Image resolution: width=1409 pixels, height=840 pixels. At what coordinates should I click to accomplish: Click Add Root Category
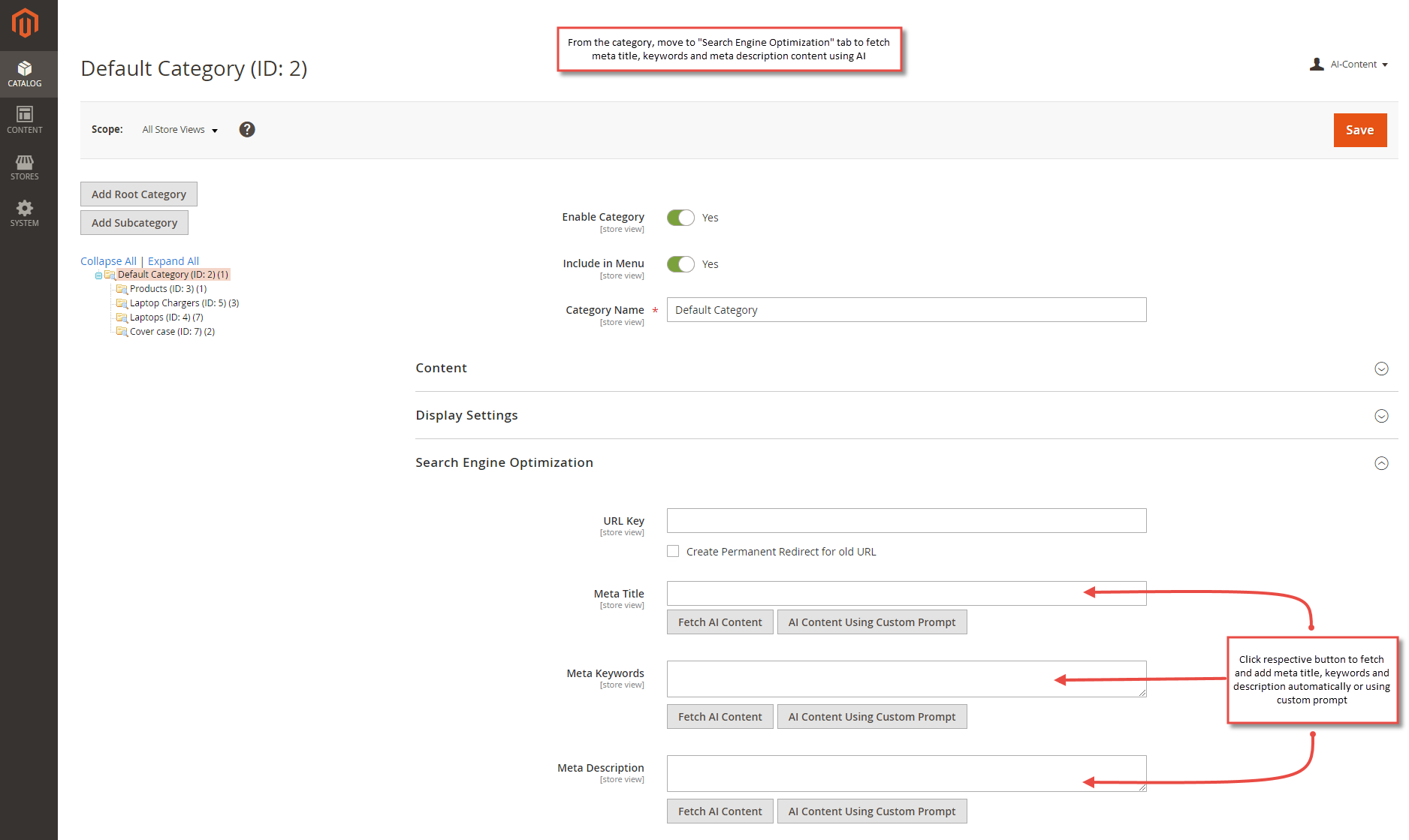pyautogui.click(x=138, y=194)
